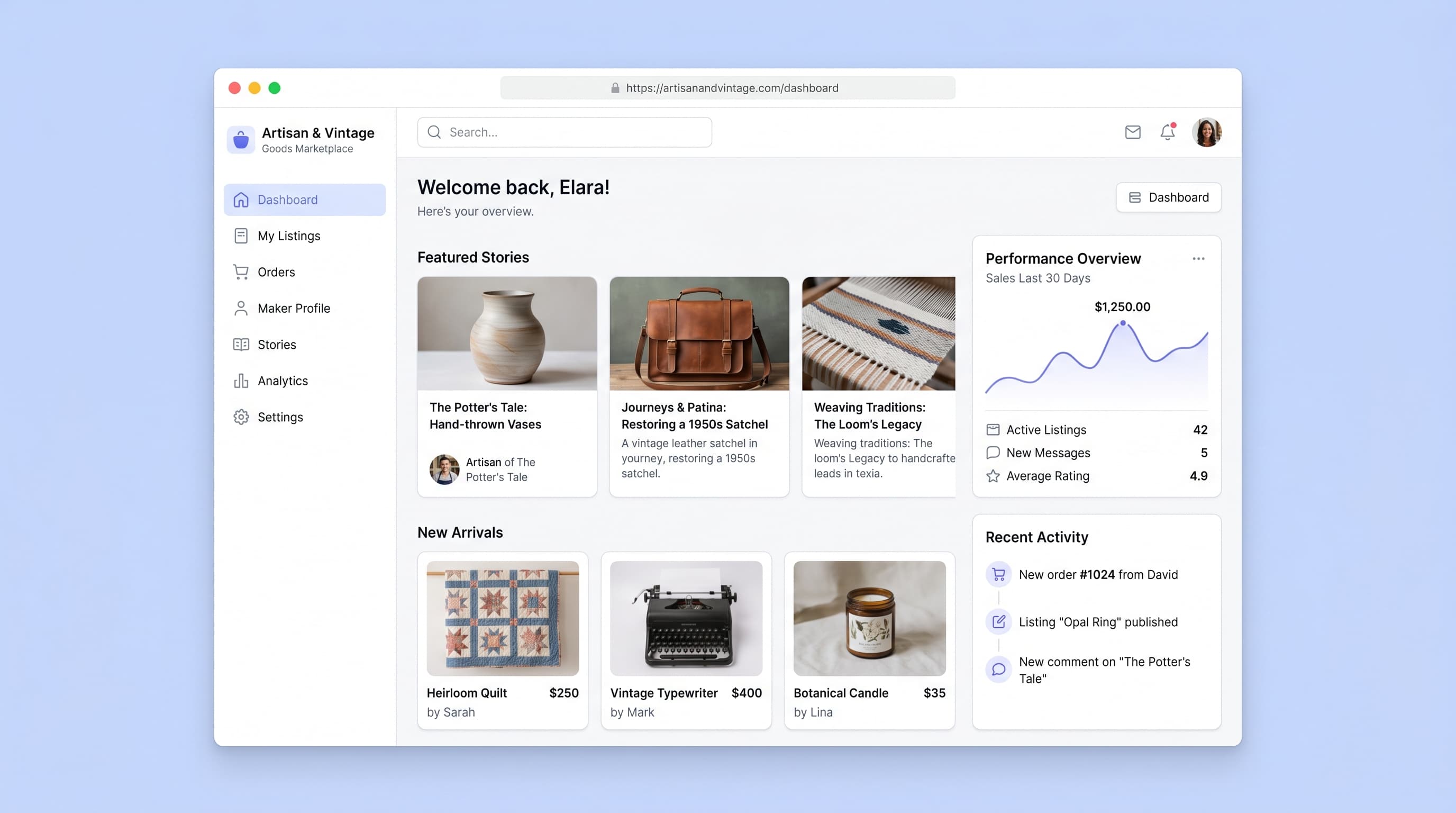Click the My Listings document icon
This screenshot has height=813, width=1456.
tap(241, 236)
